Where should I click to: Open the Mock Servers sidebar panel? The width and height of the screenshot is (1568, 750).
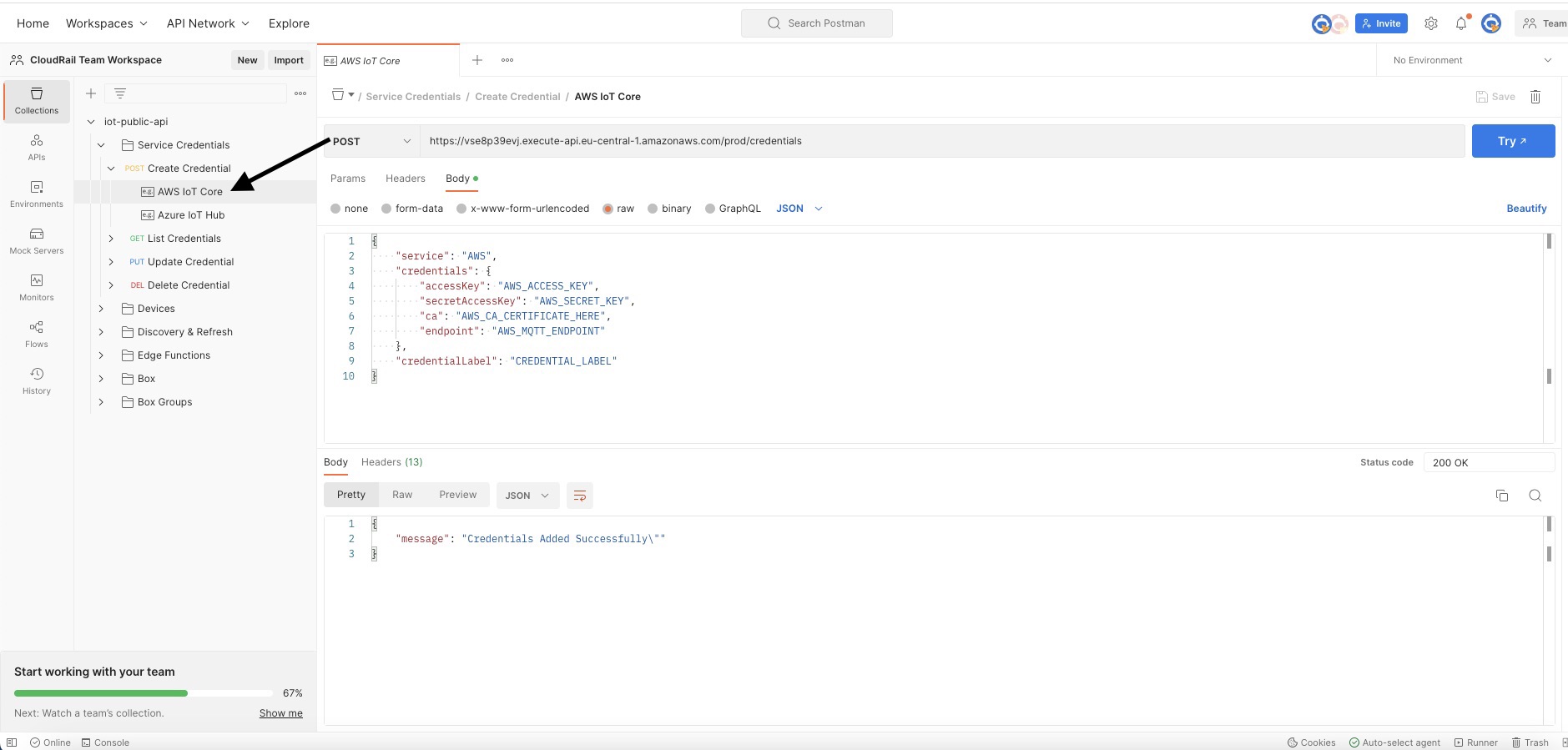pos(37,241)
